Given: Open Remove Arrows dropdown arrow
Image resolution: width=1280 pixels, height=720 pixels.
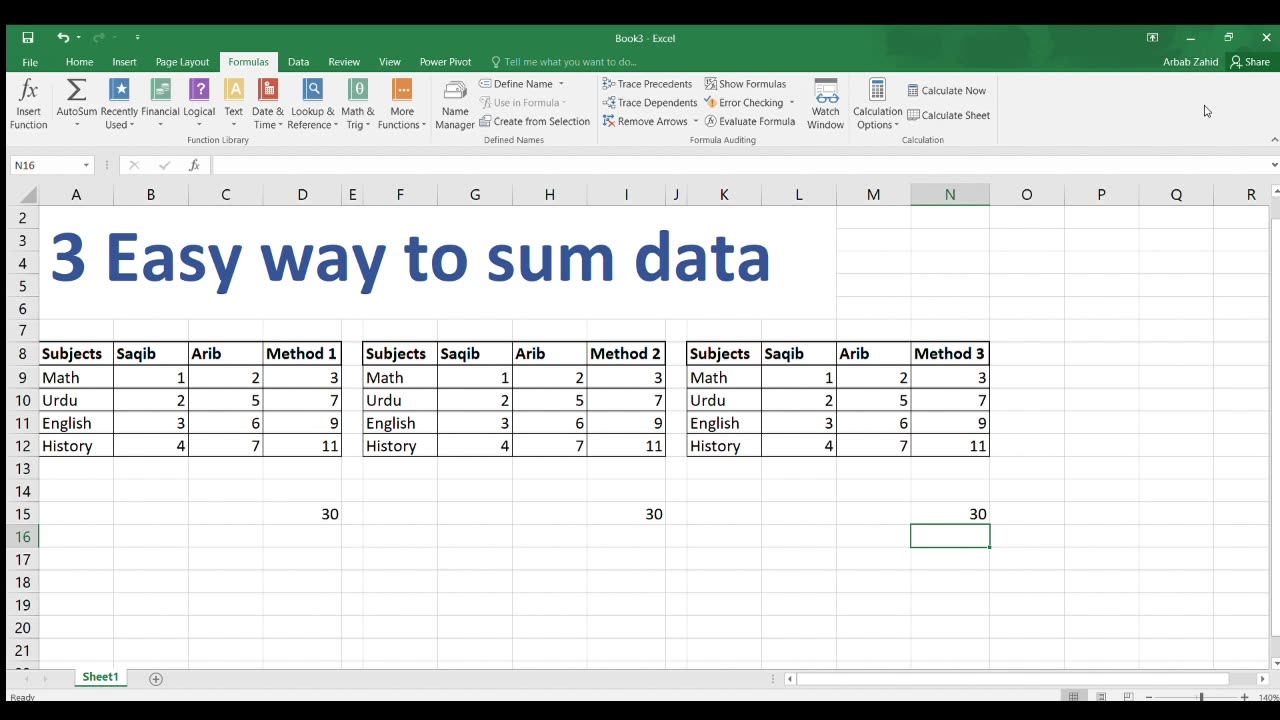Looking at the screenshot, I should (x=695, y=122).
